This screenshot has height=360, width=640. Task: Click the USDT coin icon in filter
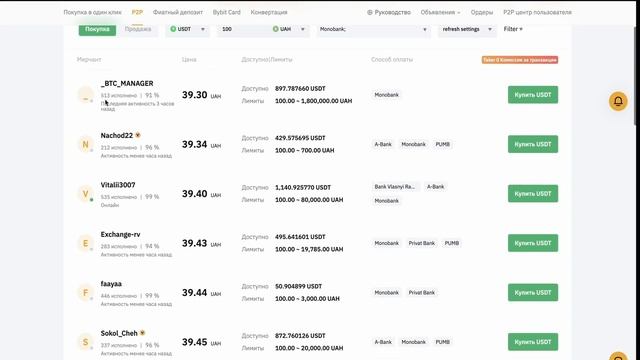pos(173,29)
